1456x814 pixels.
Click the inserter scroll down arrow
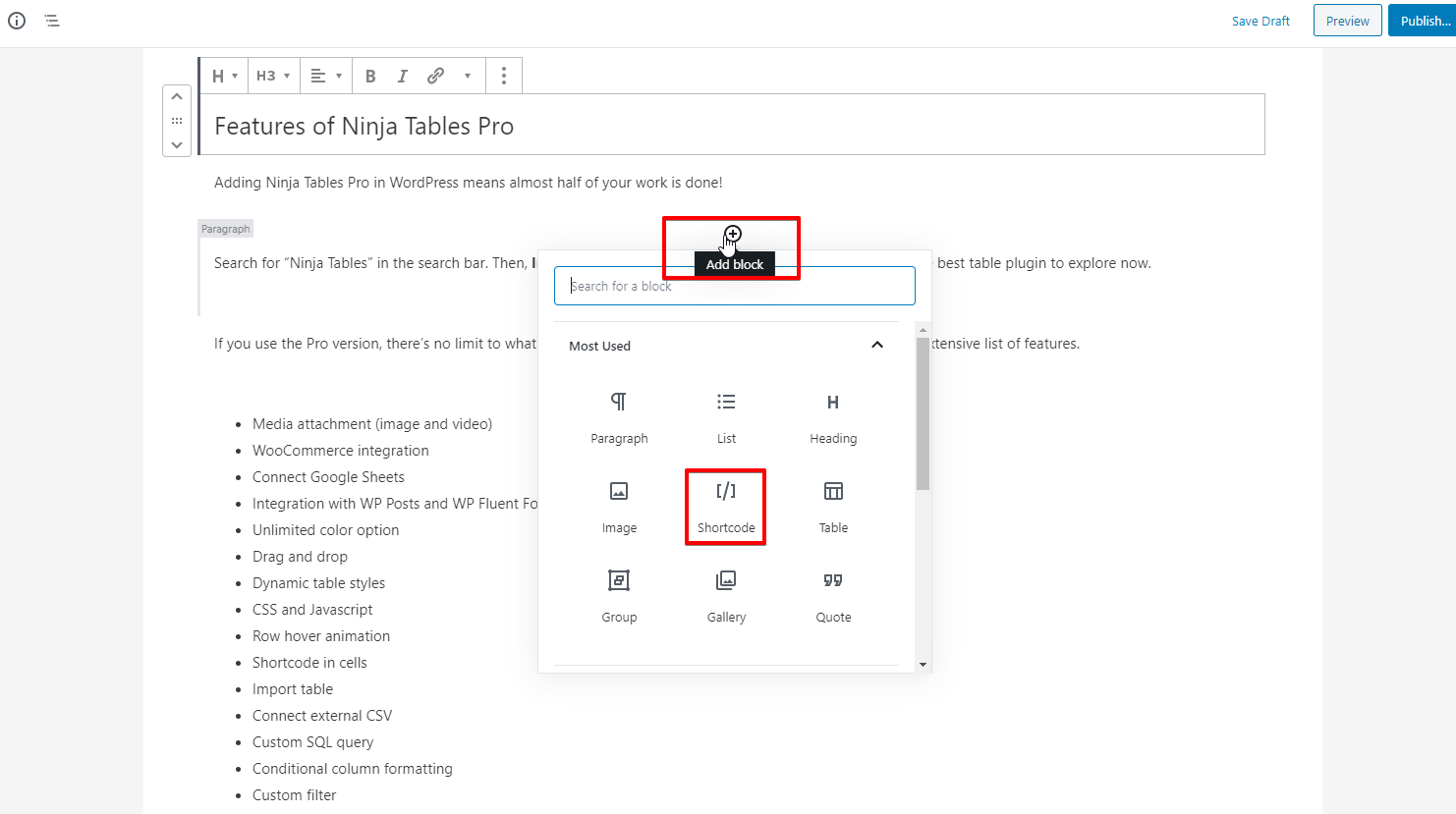(923, 665)
